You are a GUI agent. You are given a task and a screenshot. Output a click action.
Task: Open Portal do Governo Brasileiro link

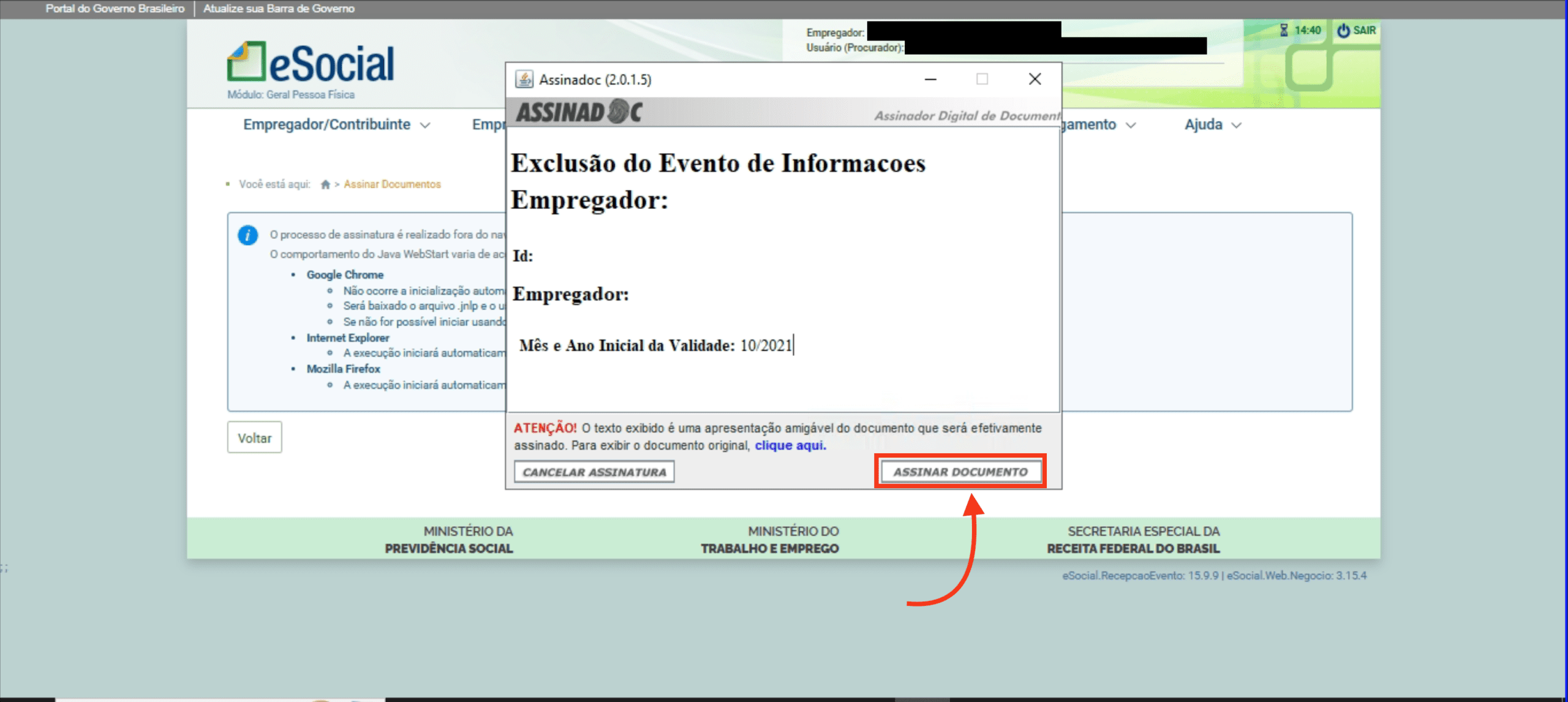[115, 9]
